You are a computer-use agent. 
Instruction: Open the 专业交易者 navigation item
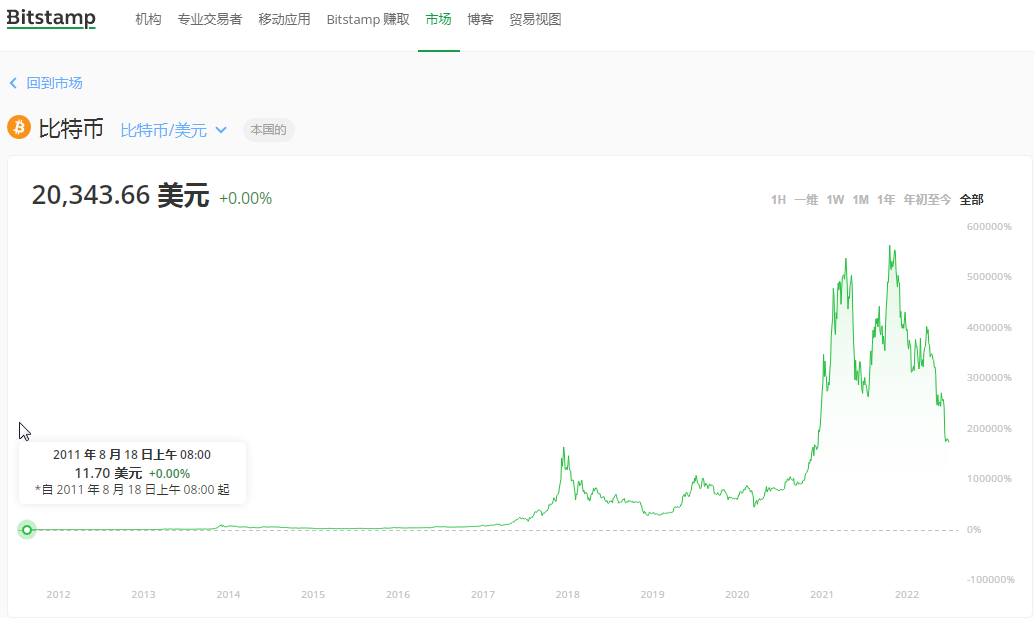coord(209,20)
